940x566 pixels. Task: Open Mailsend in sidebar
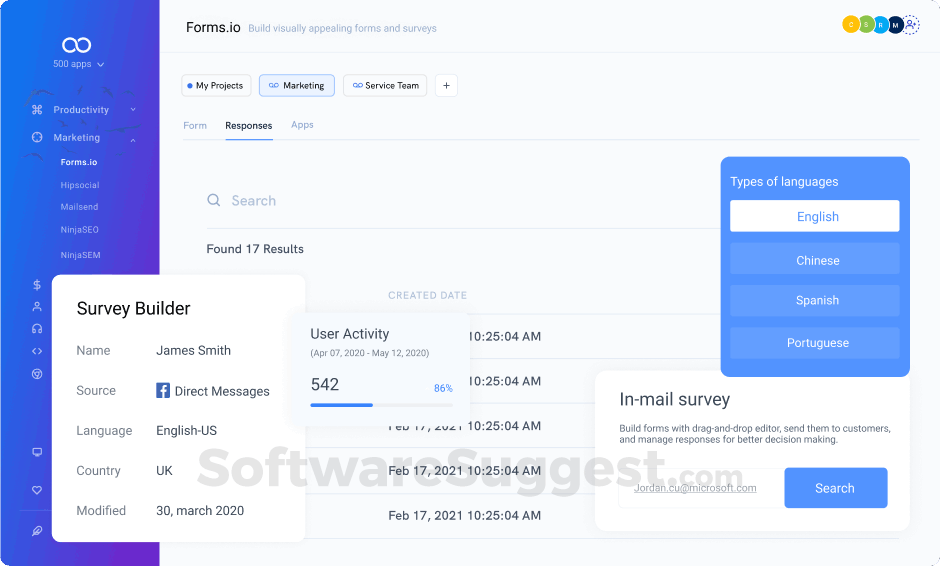(79, 207)
